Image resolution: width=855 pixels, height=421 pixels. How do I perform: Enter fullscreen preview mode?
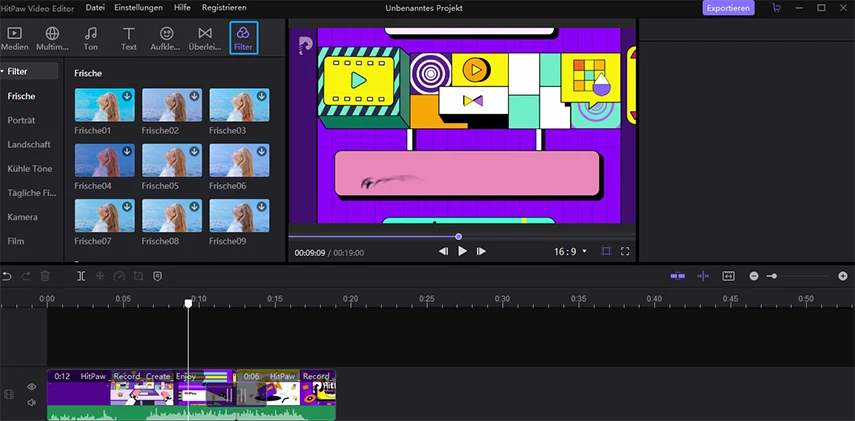(625, 251)
